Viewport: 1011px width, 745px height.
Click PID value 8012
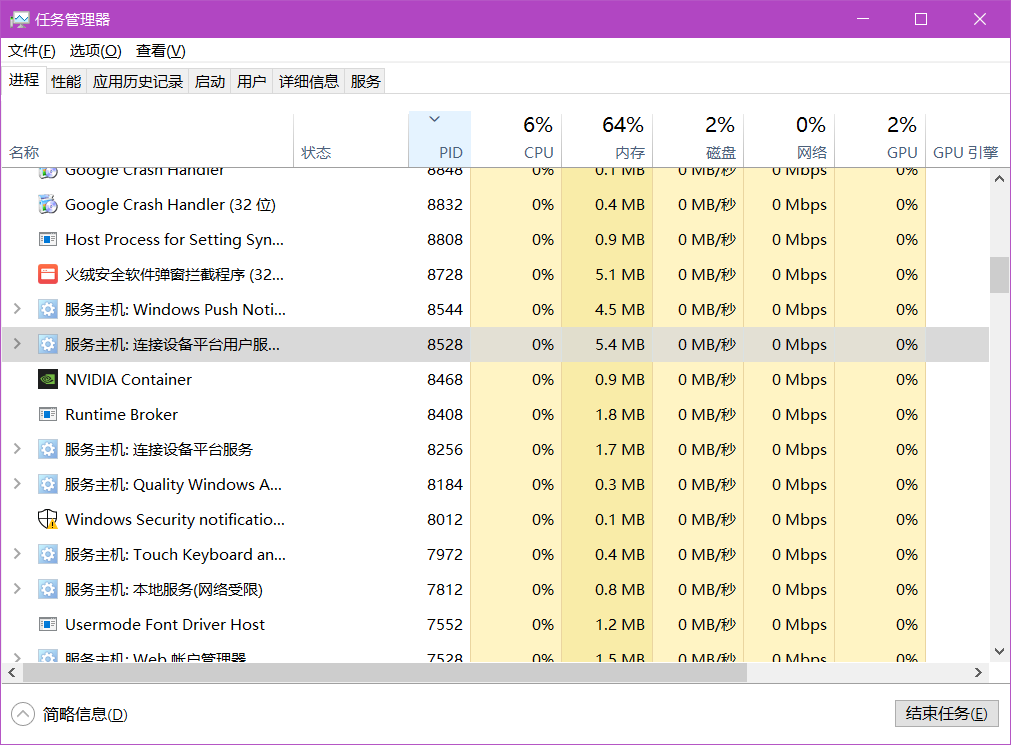point(445,519)
